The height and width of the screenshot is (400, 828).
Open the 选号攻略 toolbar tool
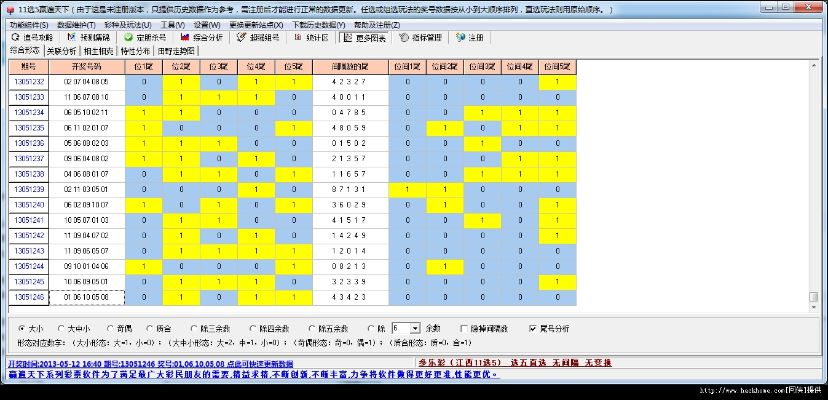pos(33,38)
